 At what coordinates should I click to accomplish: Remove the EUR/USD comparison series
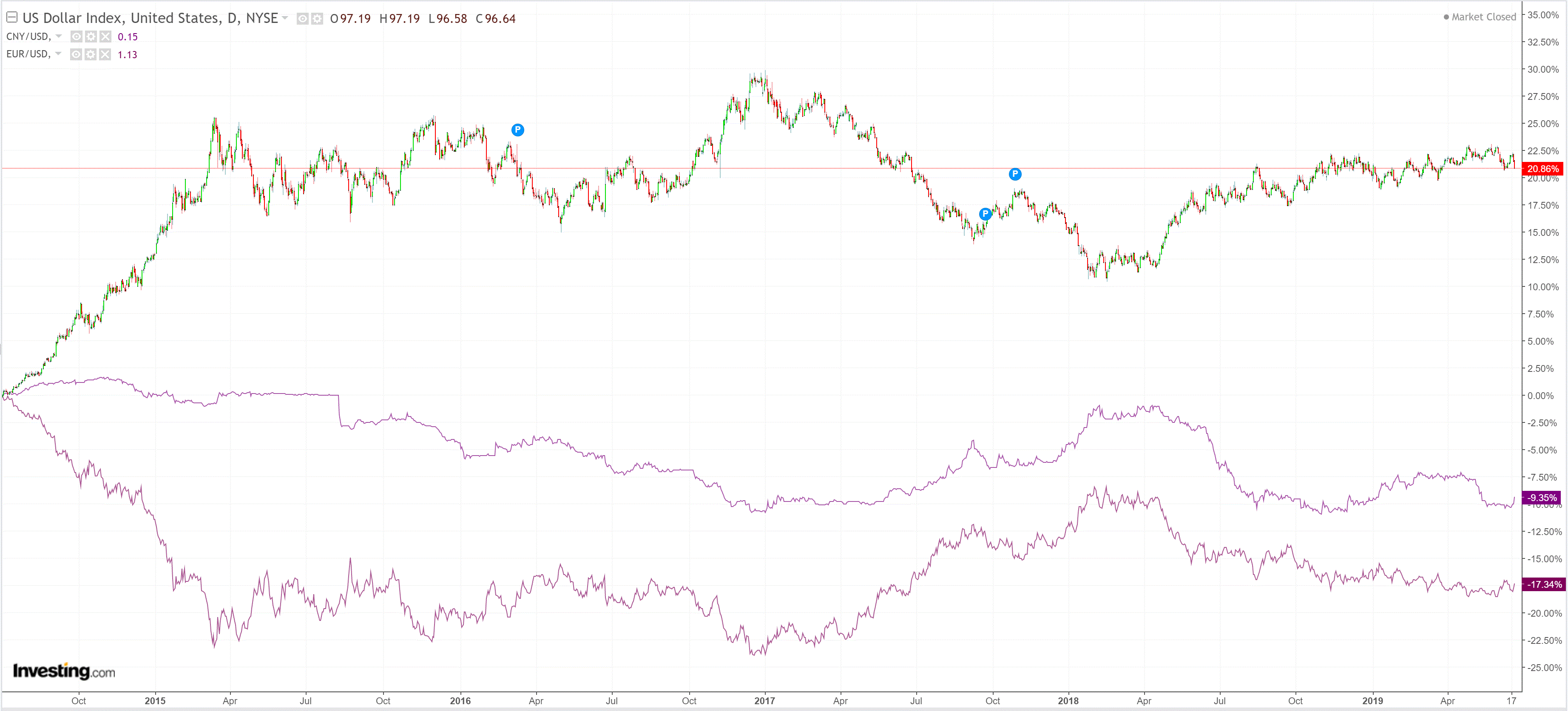click(x=105, y=55)
